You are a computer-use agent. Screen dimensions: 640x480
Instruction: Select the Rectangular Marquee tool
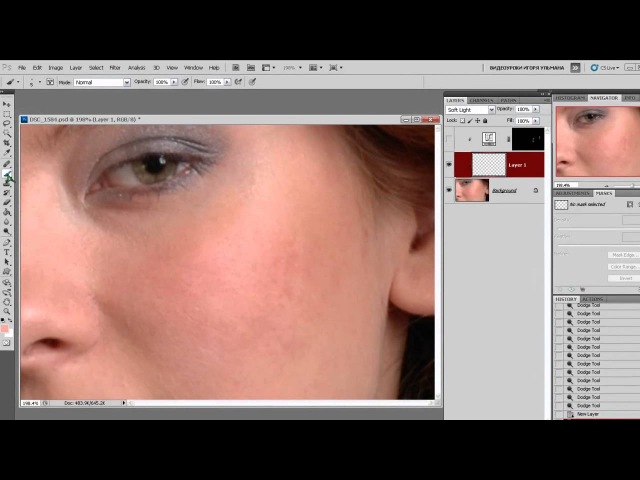7,114
